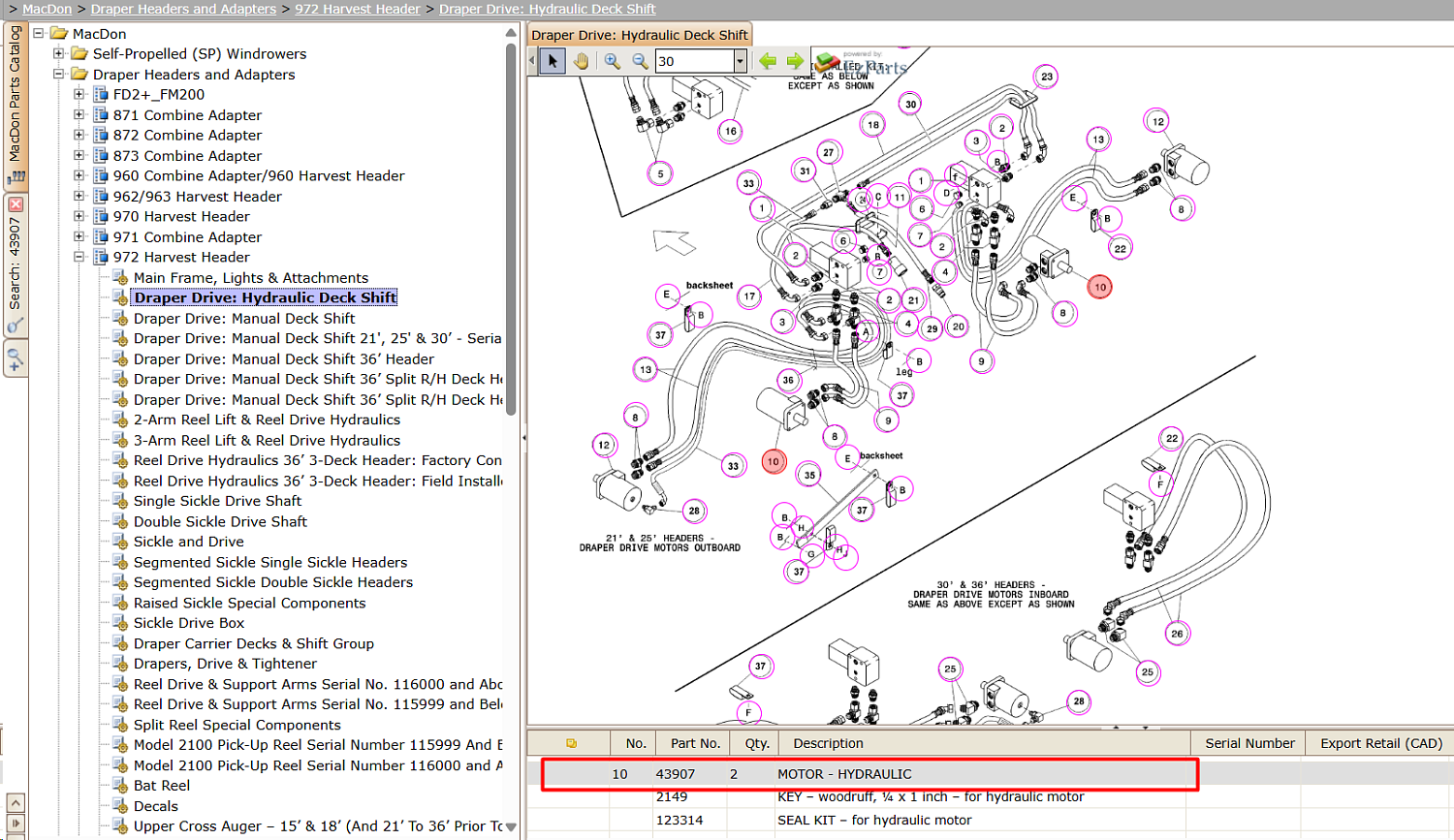
Task: Click the 962/963 Harvest Header catalog icon
Action: [100, 196]
